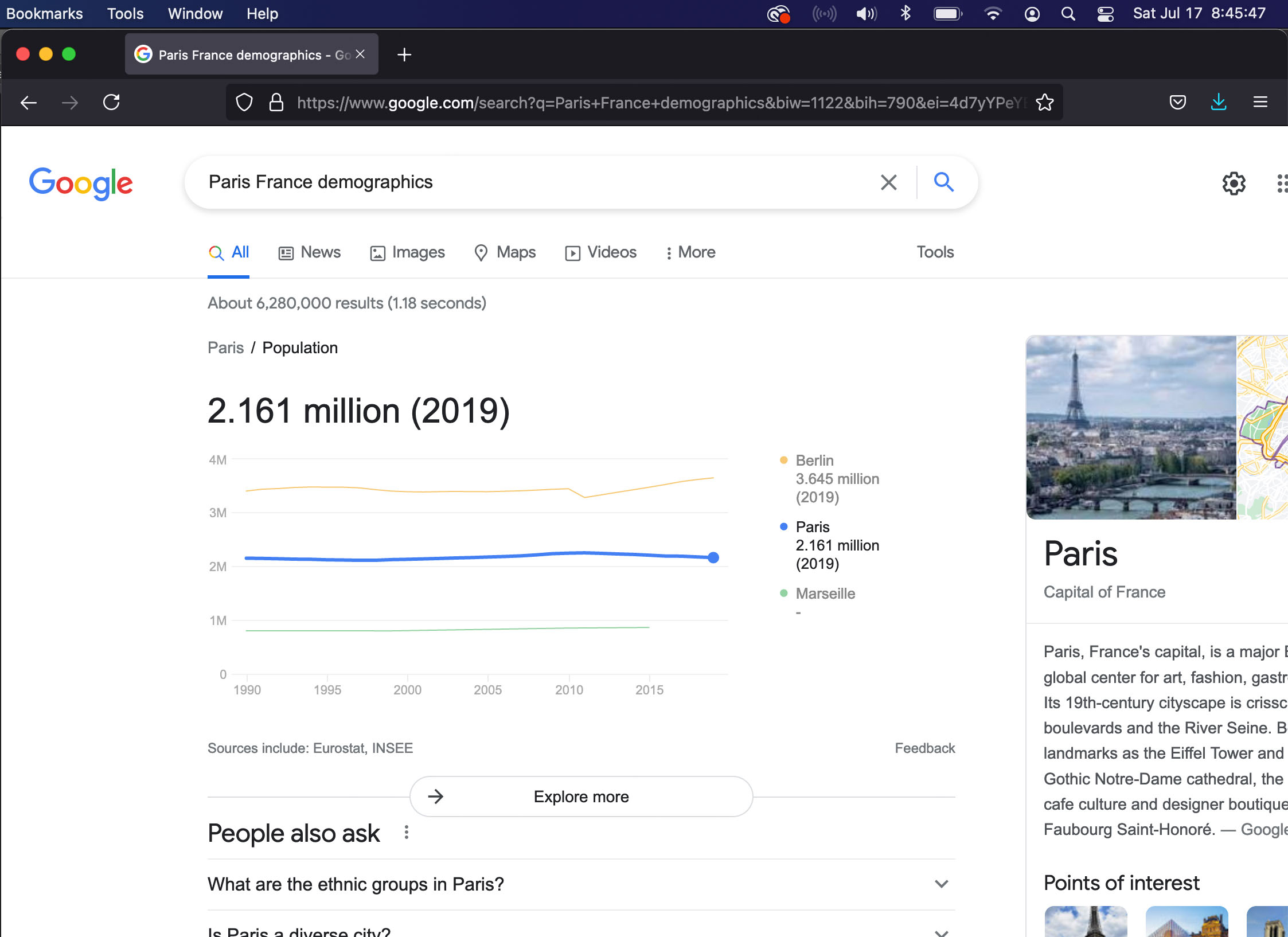This screenshot has width=1288, height=937.
Task: Switch to the Images results tab
Action: pyautogui.click(x=408, y=252)
